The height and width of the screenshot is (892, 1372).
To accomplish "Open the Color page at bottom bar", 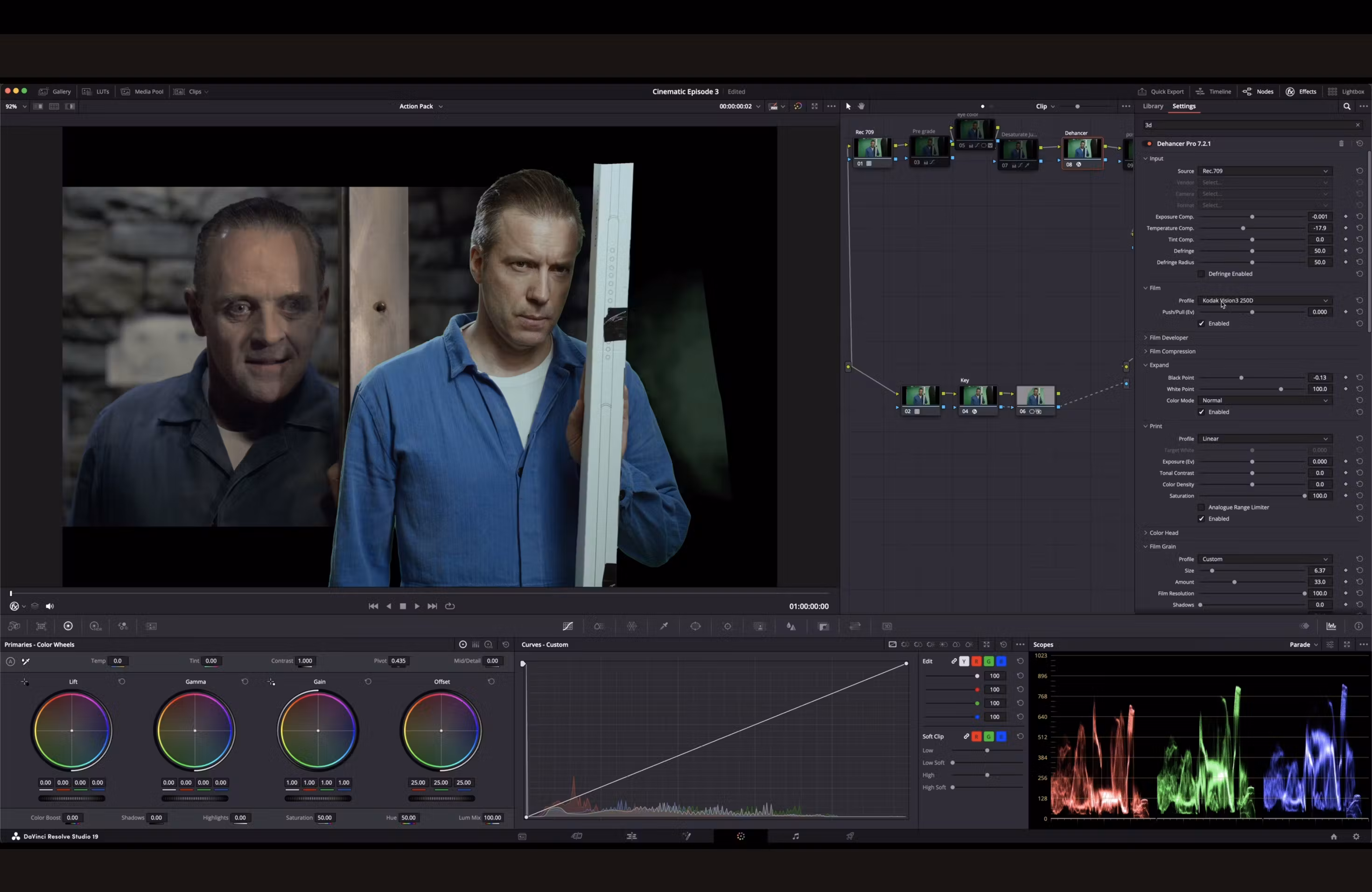I will (741, 836).
